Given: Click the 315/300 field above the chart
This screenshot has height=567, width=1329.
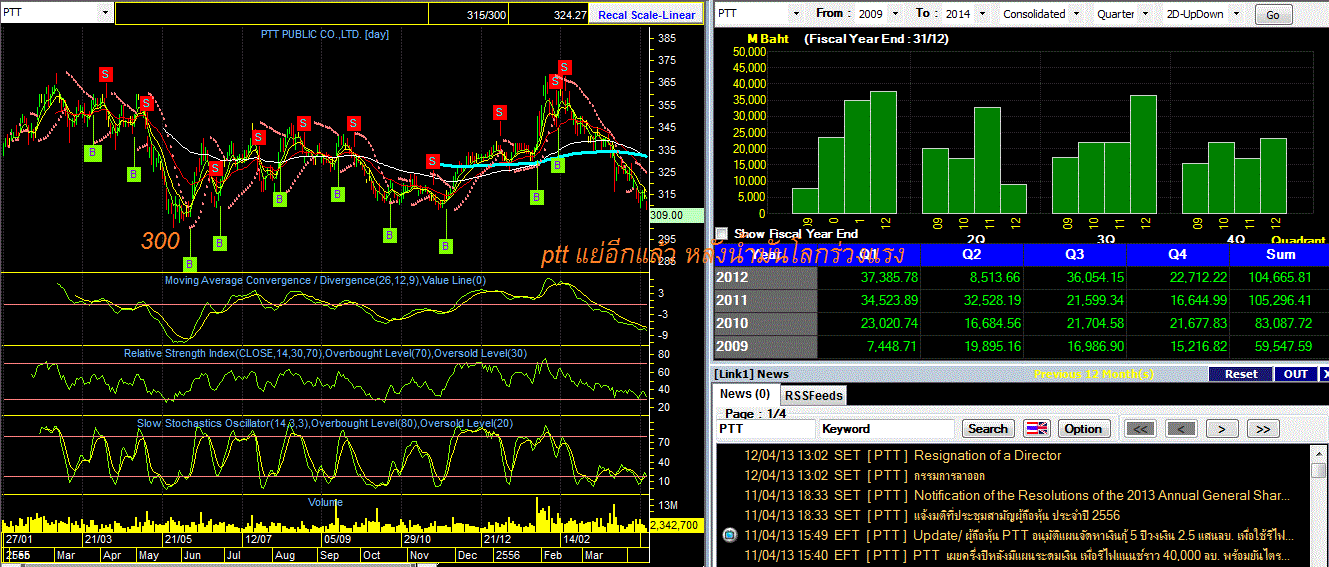Looking at the screenshot, I should tap(469, 15).
